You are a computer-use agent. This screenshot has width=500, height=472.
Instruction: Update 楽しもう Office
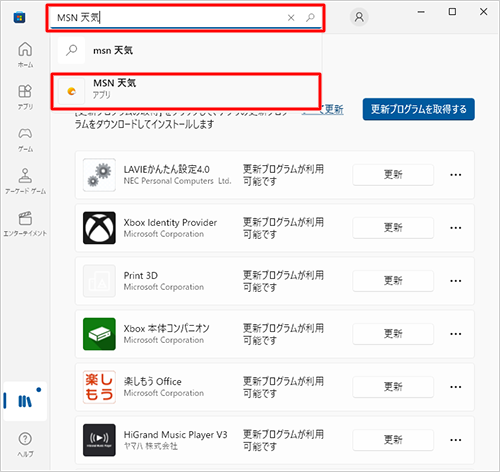(393, 387)
